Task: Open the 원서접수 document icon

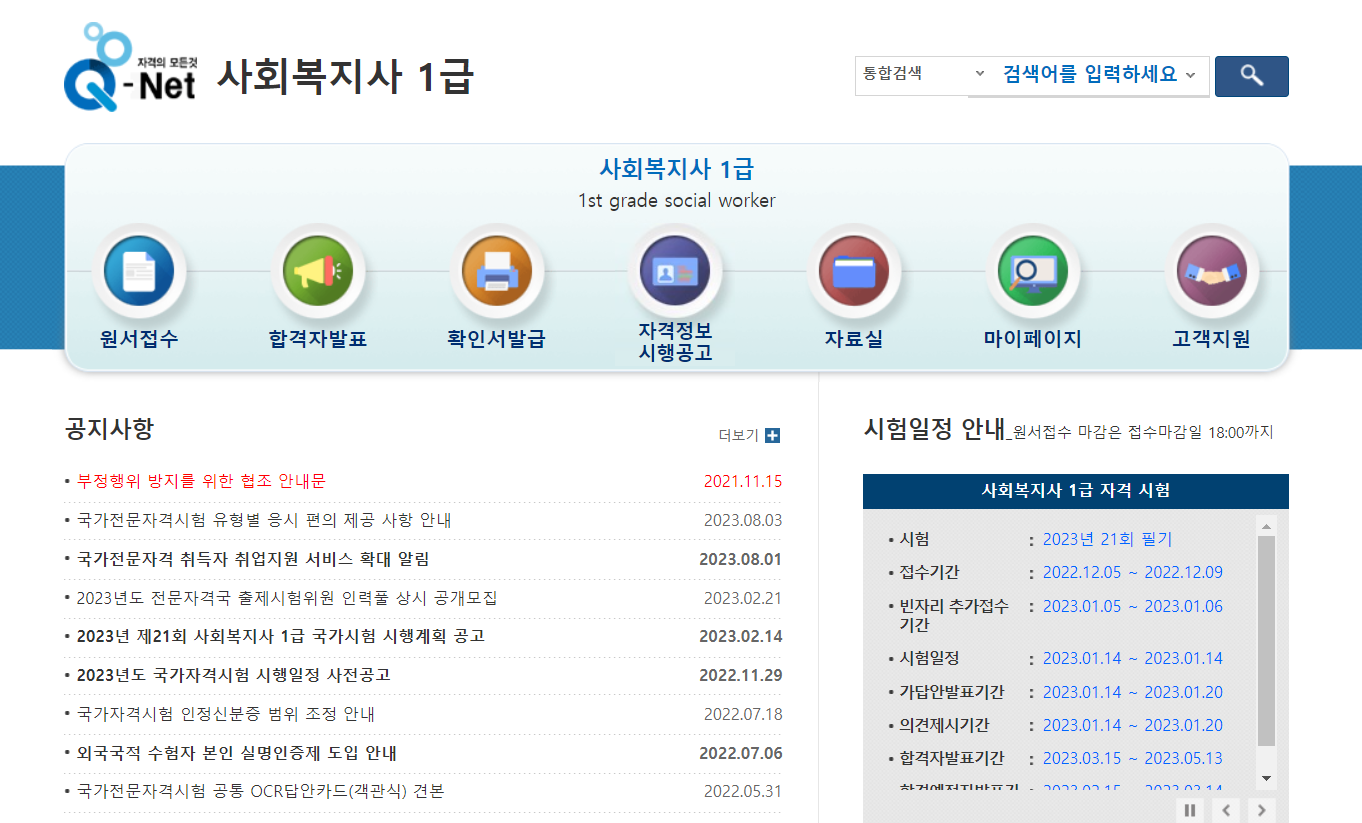Action: click(139, 271)
